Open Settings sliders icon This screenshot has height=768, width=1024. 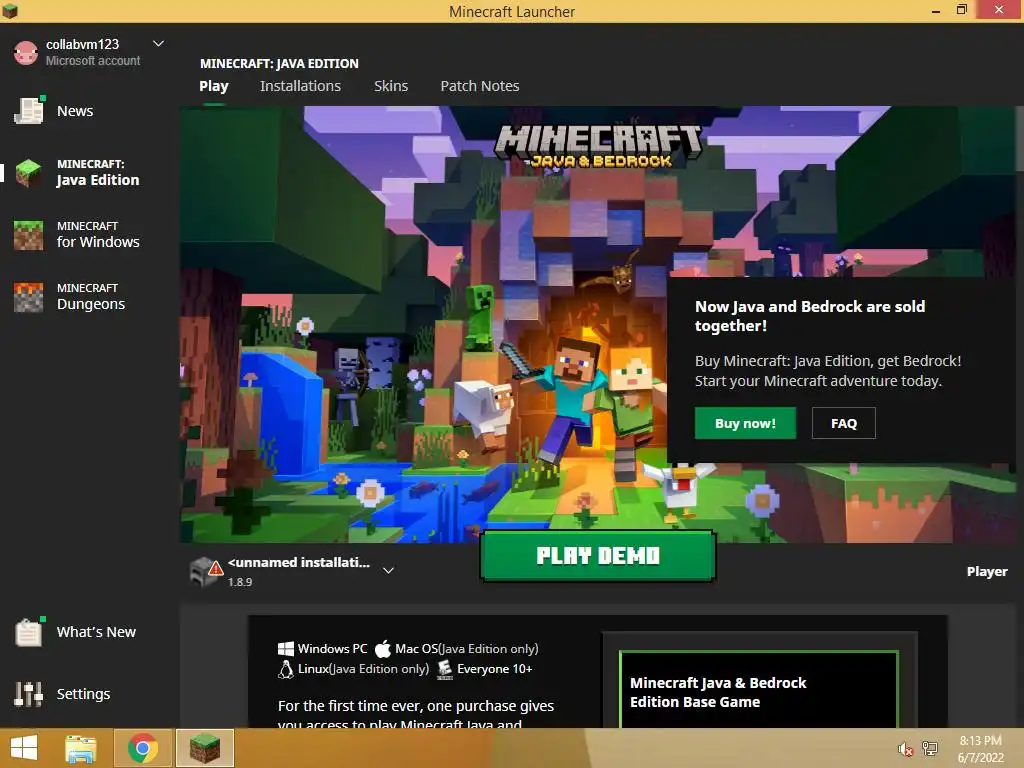click(x=29, y=694)
